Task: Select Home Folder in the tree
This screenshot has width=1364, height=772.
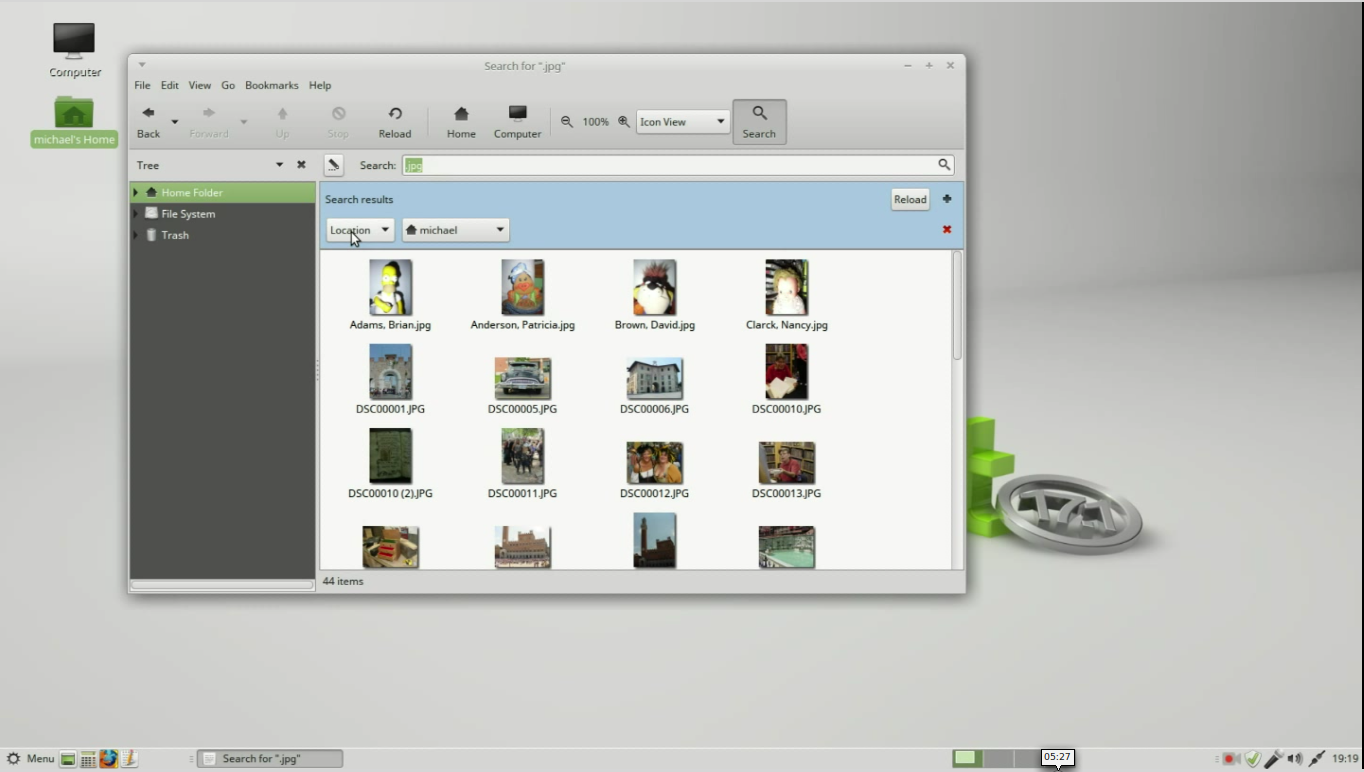Action: [x=191, y=192]
